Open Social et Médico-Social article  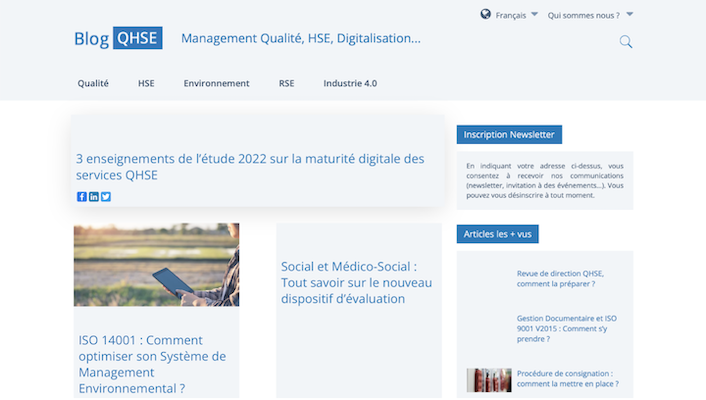point(357,282)
